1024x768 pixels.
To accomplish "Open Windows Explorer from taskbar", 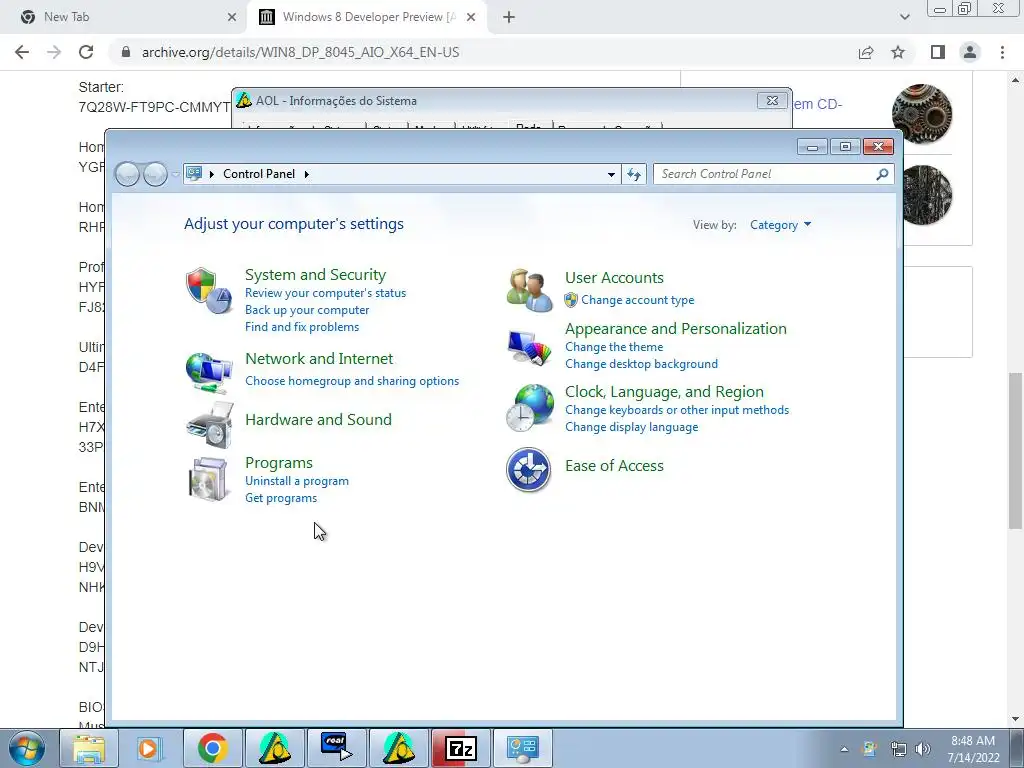I will click(x=89, y=748).
